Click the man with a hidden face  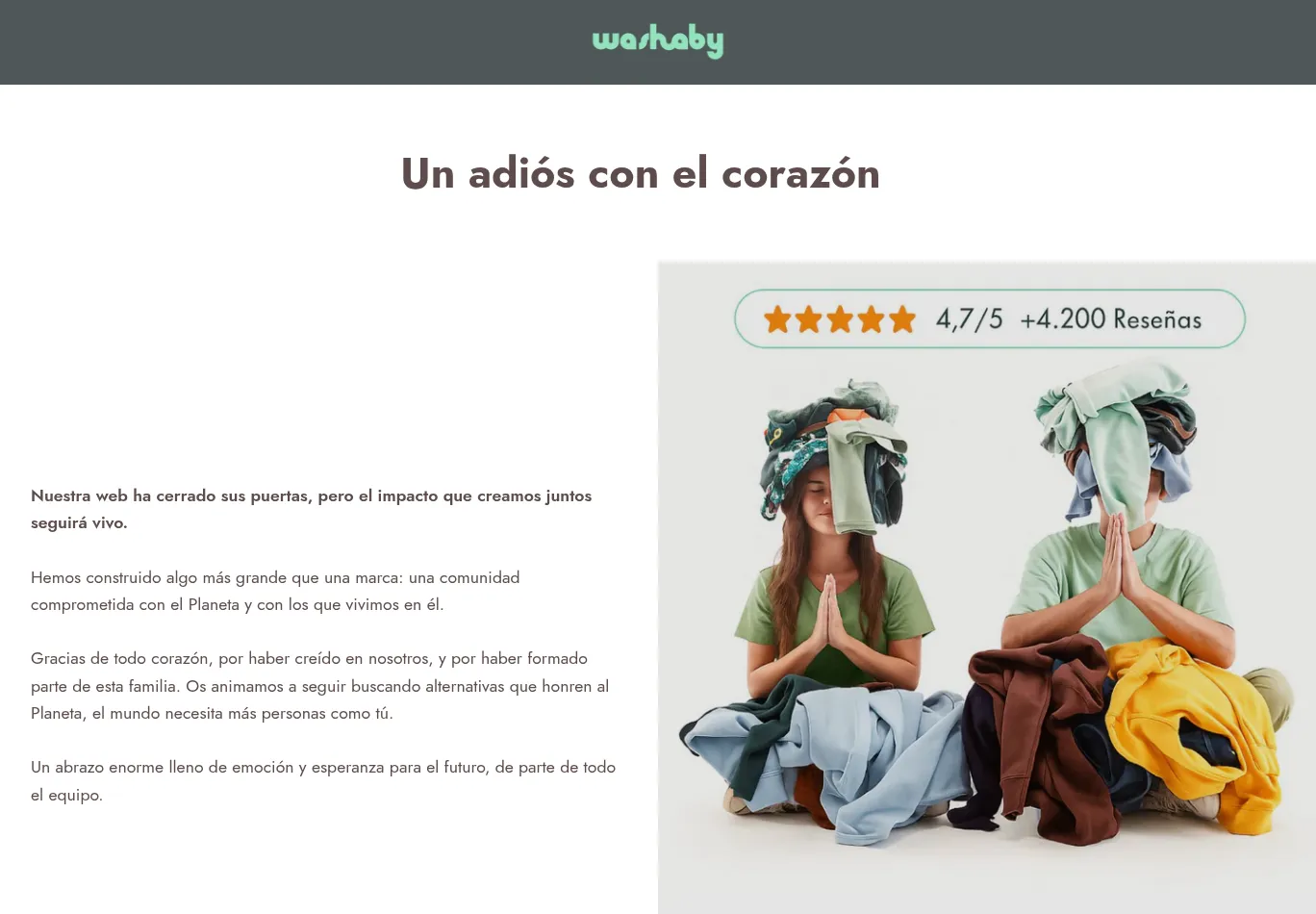coord(1116,539)
